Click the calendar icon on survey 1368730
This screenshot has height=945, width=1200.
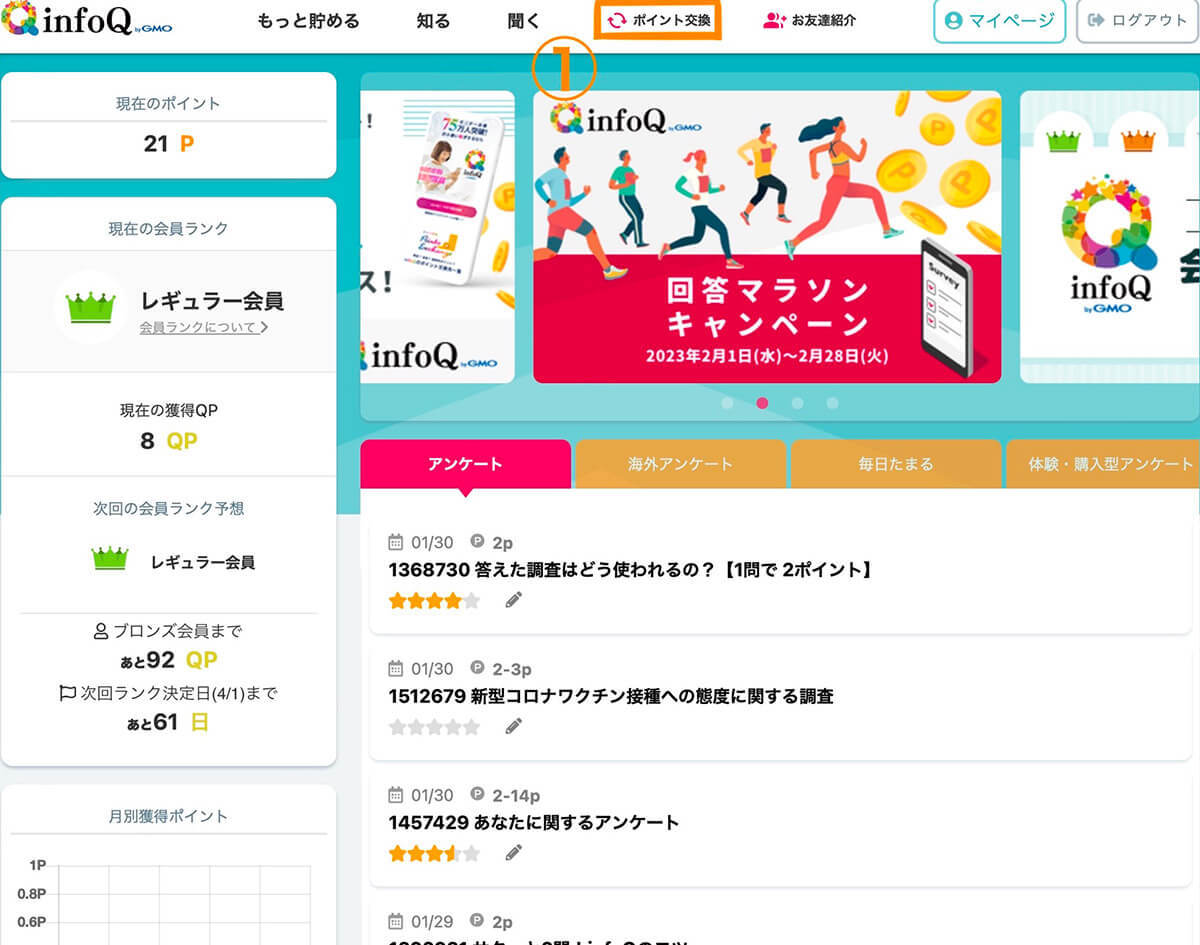[396, 542]
